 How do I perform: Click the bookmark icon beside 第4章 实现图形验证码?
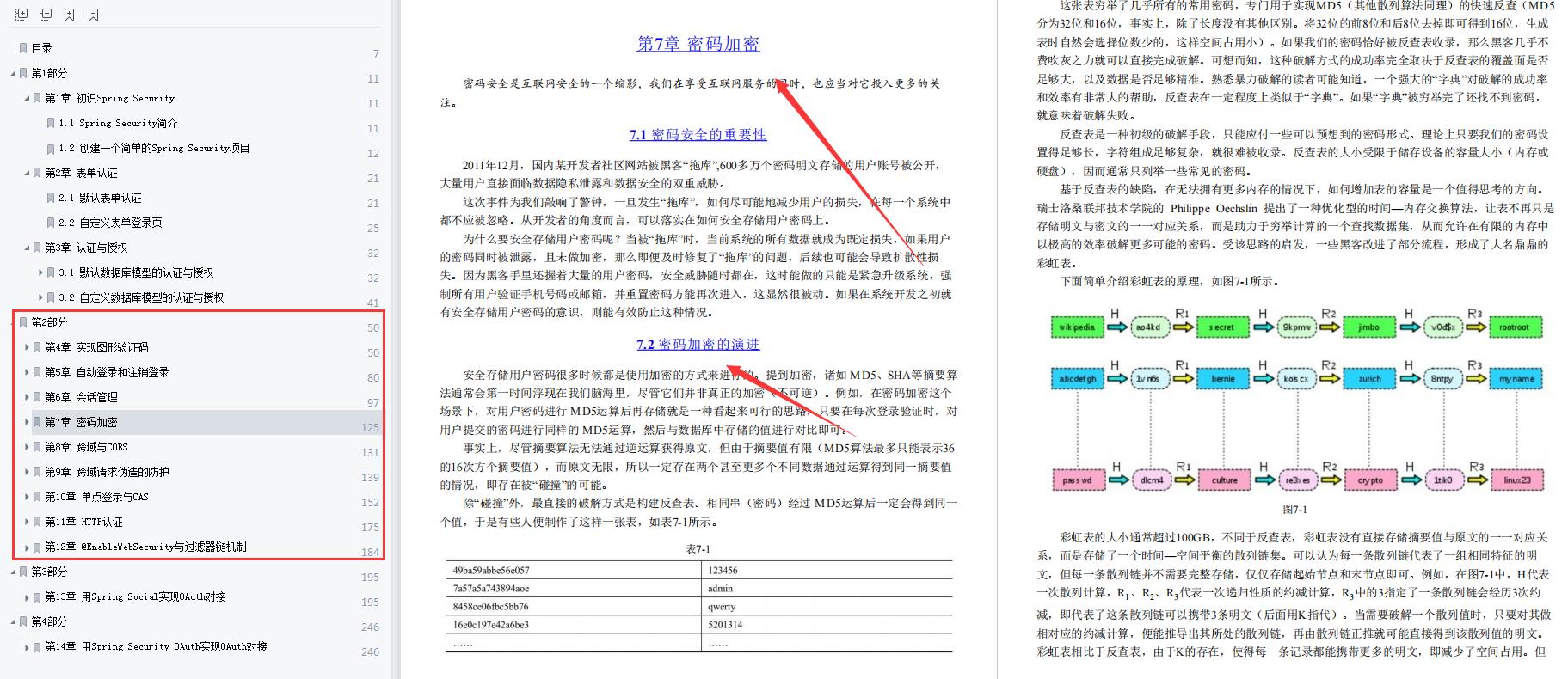click(x=37, y=347)
